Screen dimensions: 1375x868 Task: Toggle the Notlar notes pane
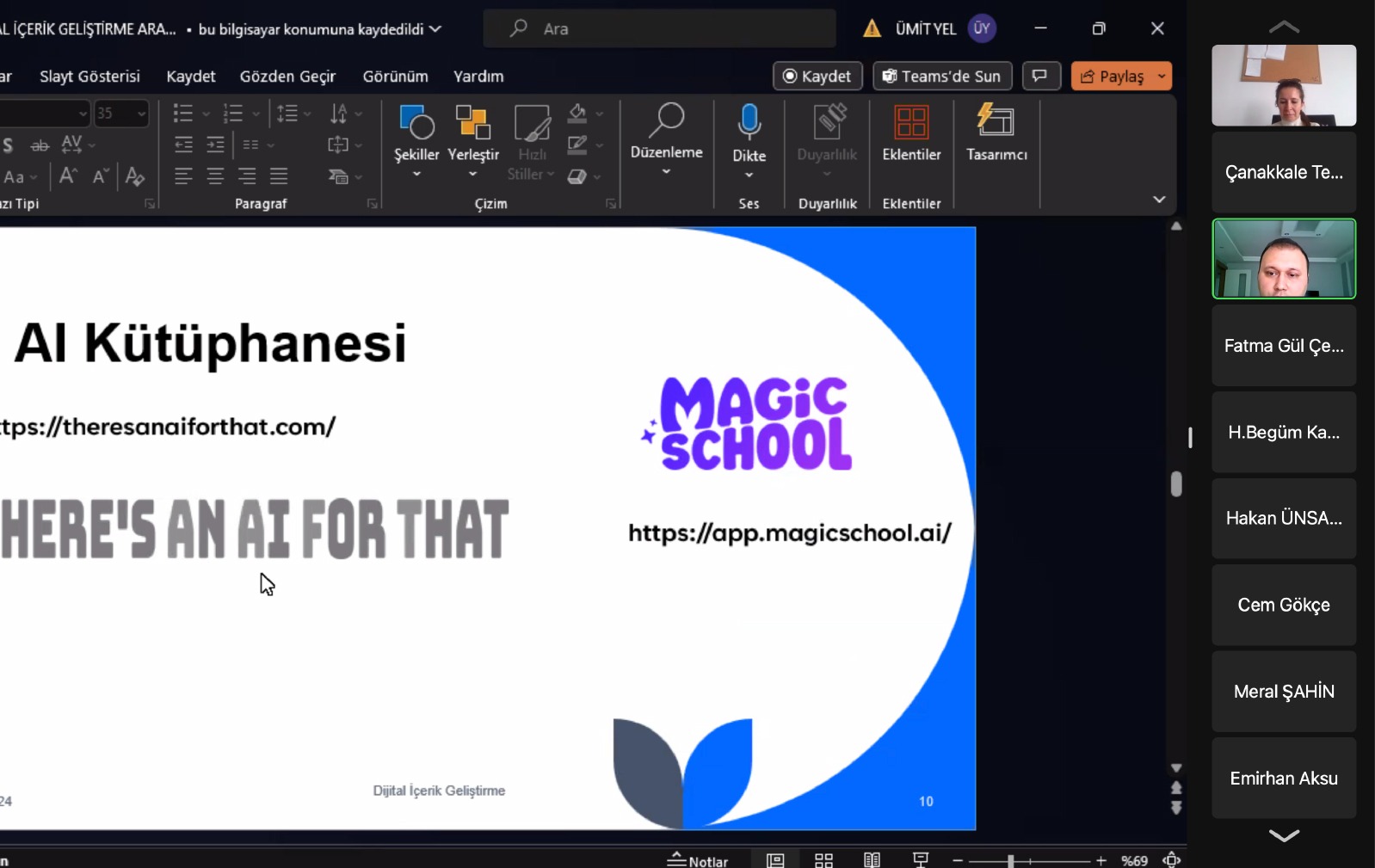coord(698,860)
